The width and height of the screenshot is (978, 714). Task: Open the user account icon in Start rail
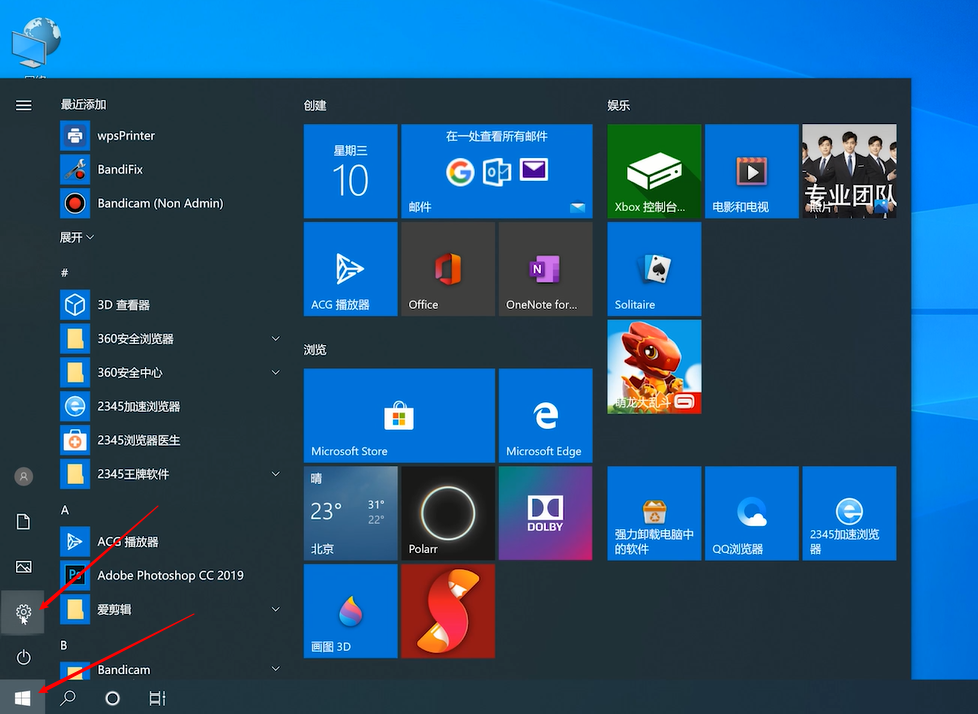point(24,476)
